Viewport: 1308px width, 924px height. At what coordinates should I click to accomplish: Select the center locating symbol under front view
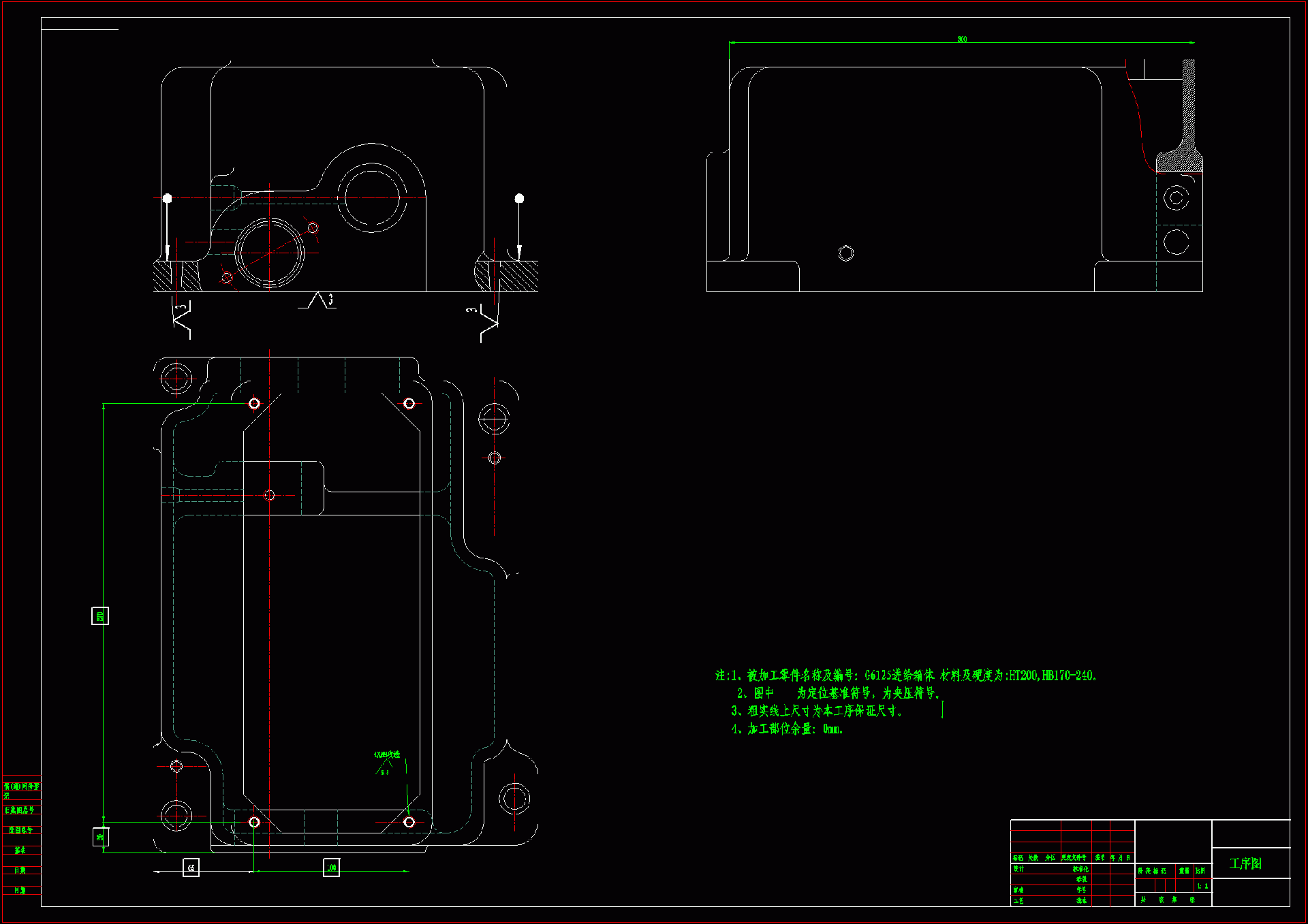click(x=317, y=300)
